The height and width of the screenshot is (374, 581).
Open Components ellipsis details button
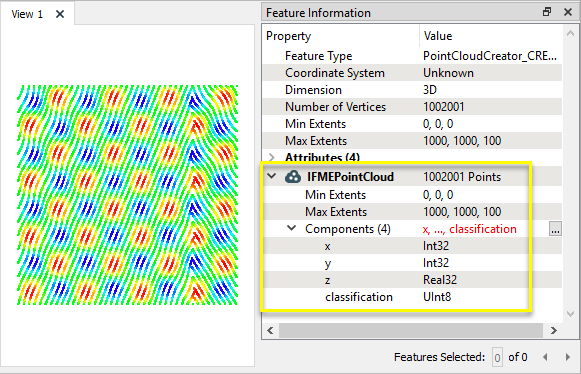[x=555, y=229]
